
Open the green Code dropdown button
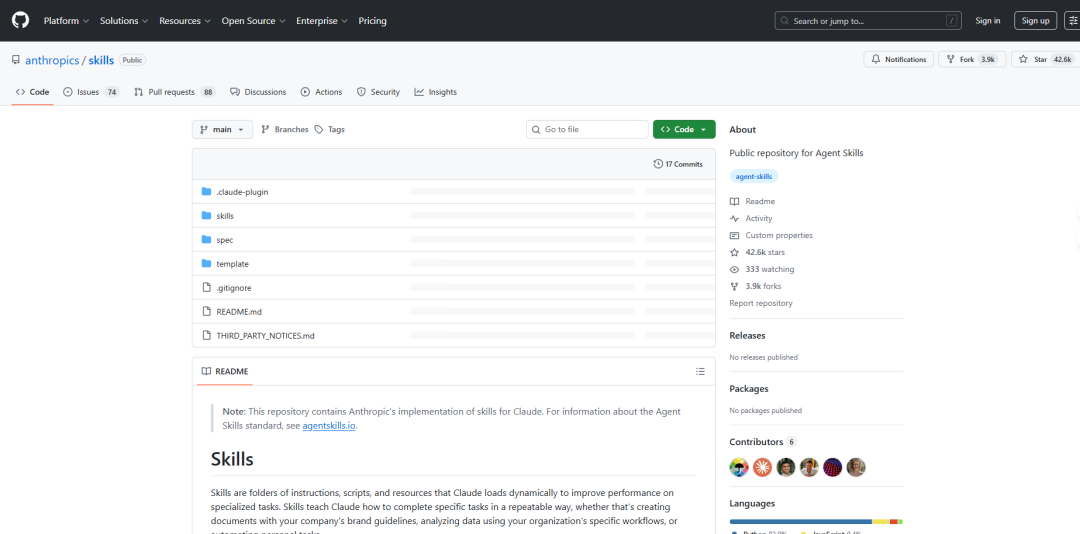coord(684,130)
